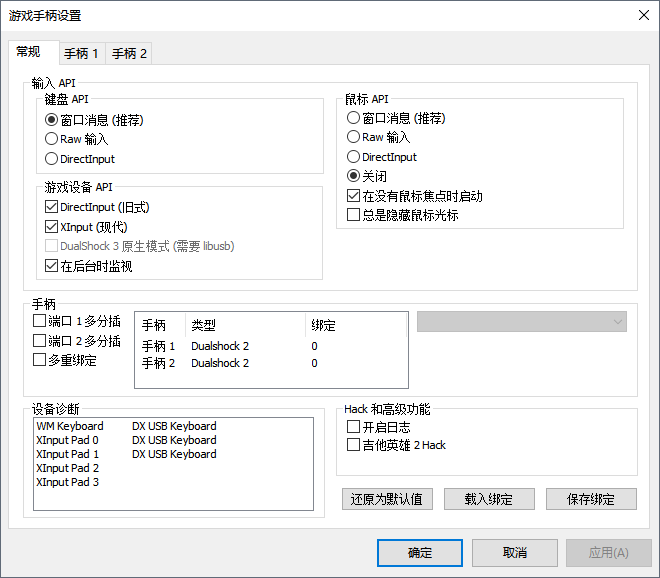Click 保存绑定 button

(591, 499)
